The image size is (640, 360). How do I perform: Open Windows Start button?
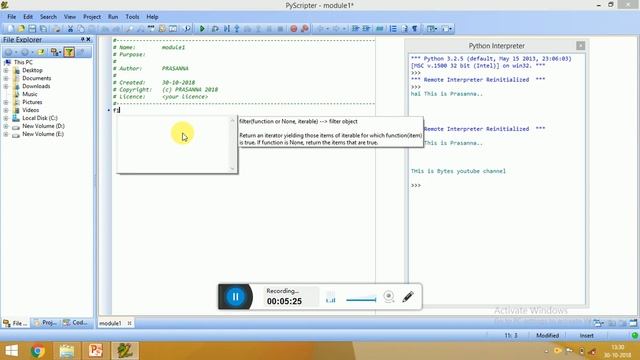click(x=11, y=351)
